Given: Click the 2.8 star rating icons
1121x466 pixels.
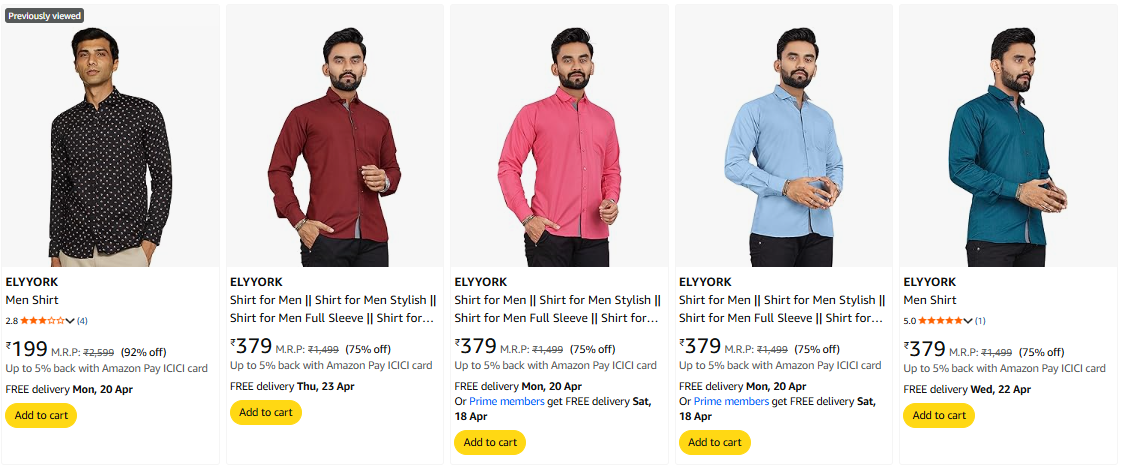Looking at the screenshot, I should click(42, 321).
